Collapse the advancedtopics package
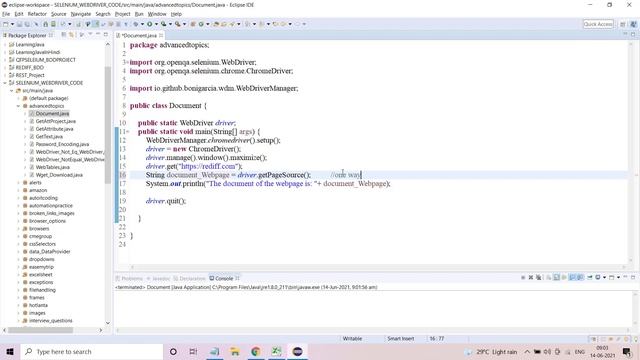640x360 pixels. 18,106
